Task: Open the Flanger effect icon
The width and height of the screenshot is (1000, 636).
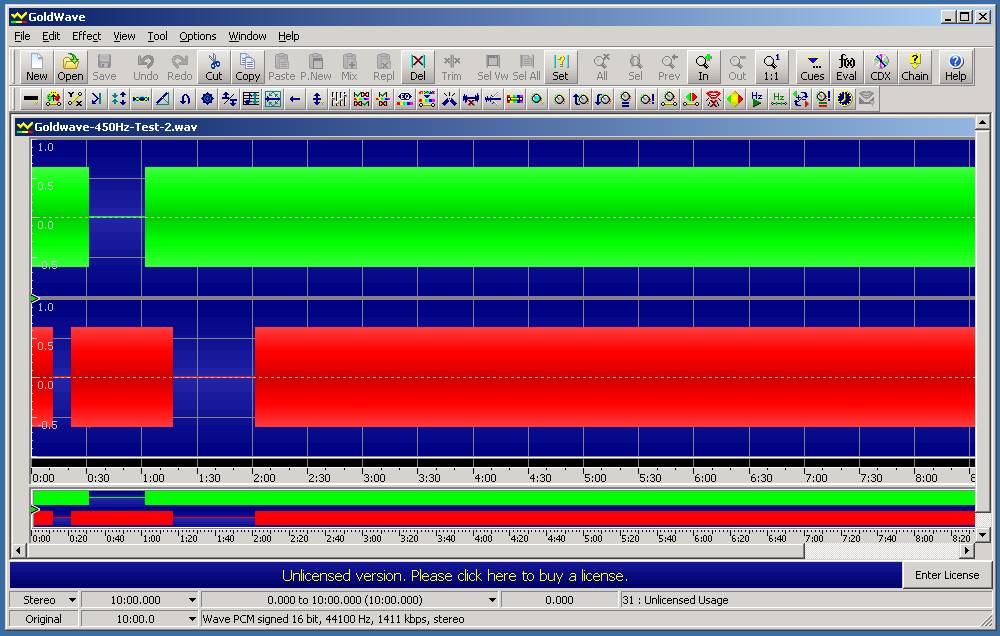Action: pos(141,99)
